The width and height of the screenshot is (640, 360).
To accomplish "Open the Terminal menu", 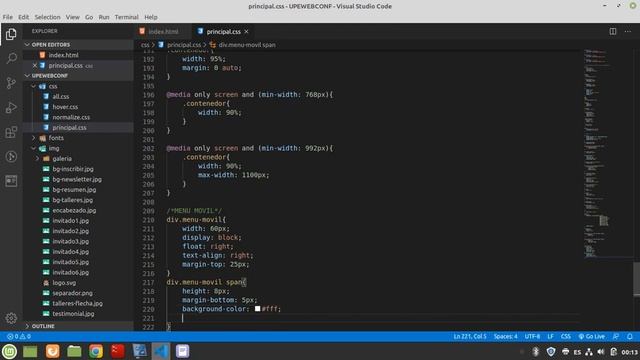I will click(127, 17).
